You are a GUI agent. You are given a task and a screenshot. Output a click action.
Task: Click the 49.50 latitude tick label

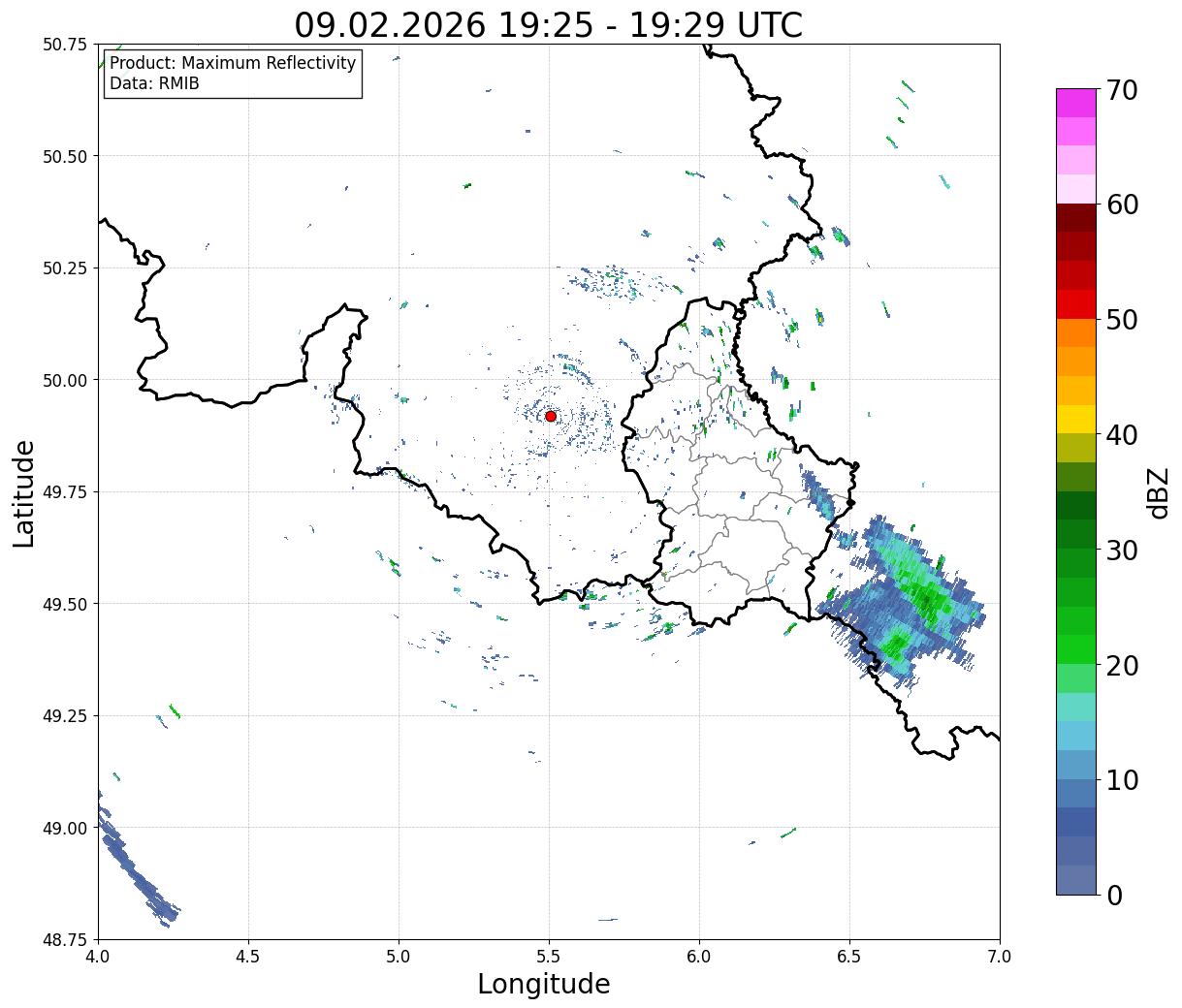pos(65,604)
